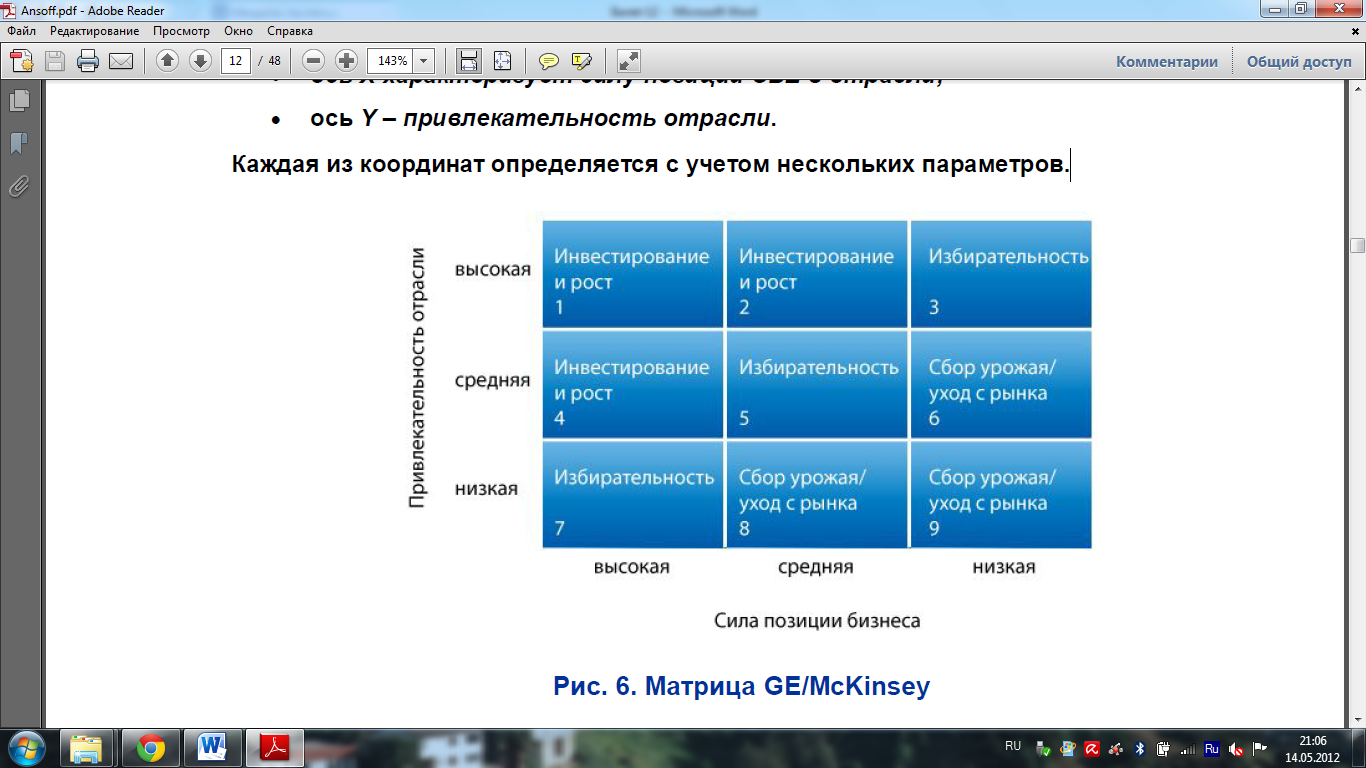Zoom out with minus button
Image resolution: width=1366 pixels, height=768 pixels.
[x=314, y=61]
